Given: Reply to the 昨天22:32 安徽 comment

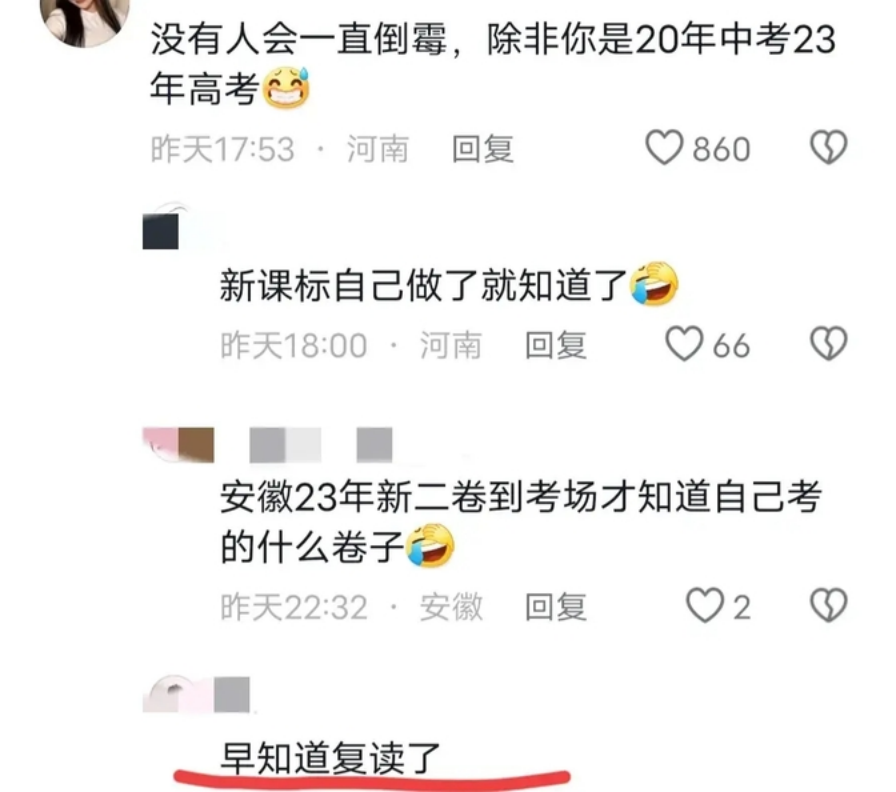Looking at the screenshot, I should point(555,606).
